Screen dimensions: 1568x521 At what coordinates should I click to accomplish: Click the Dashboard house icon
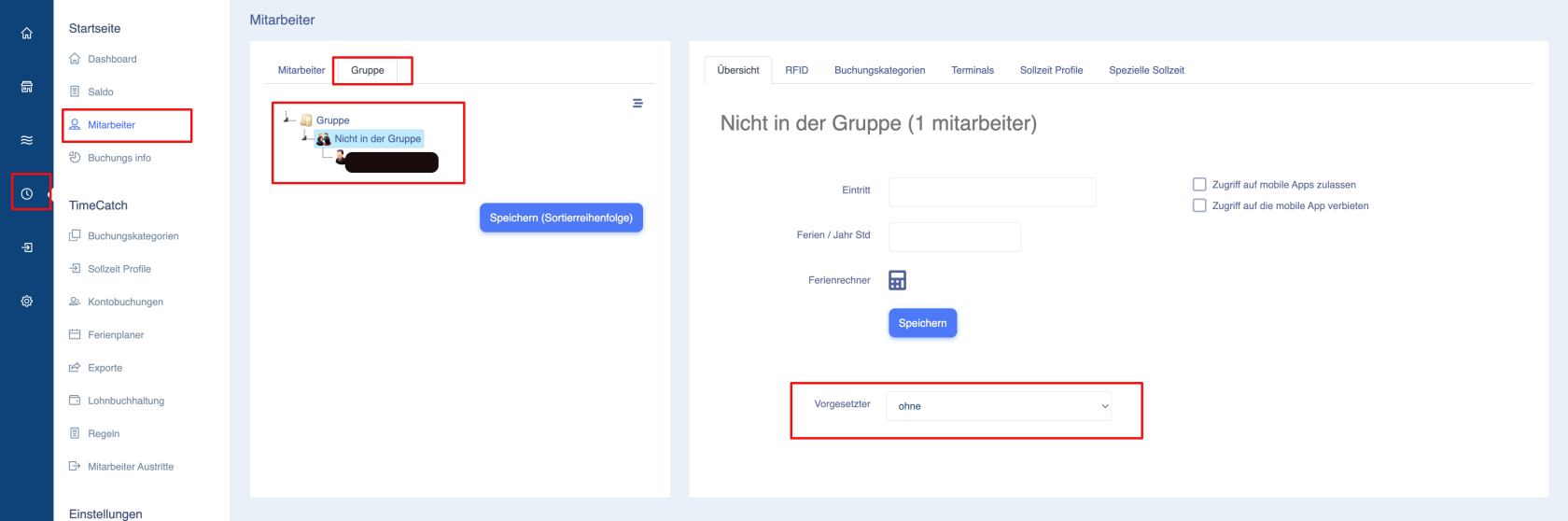75,58
